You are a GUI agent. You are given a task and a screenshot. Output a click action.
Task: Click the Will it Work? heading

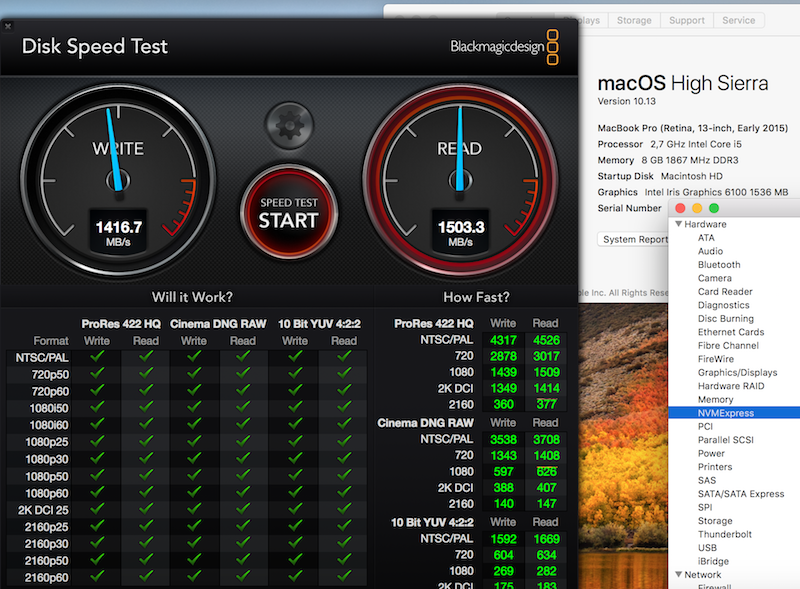(192, 297)
